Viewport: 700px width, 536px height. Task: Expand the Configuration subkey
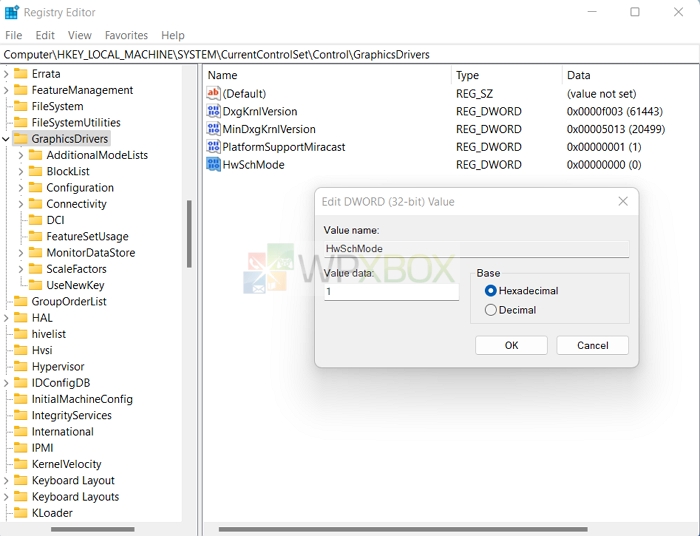(21, 187)
